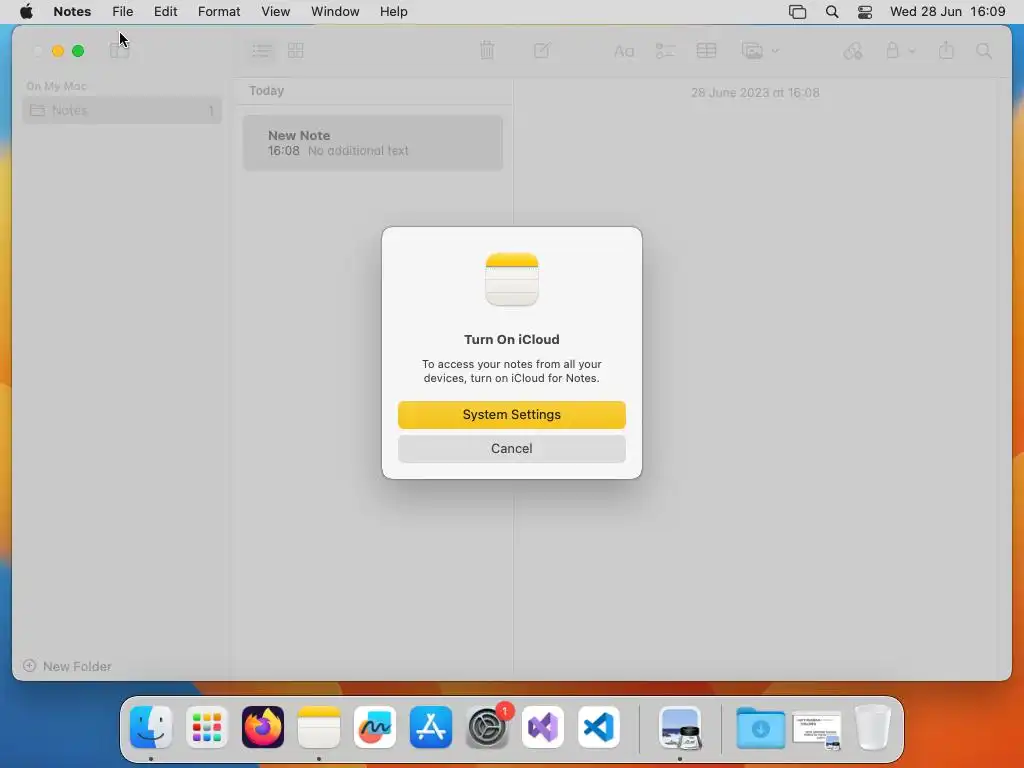Cancel the Turn On iCloud dialog
The height and width of the screenshot is (768, 1024).
[x=511, y=449]
